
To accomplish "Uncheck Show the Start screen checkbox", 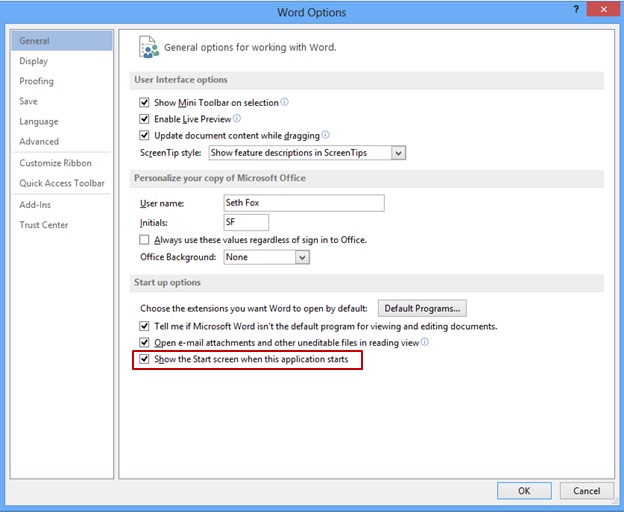I will click(145, 359).
